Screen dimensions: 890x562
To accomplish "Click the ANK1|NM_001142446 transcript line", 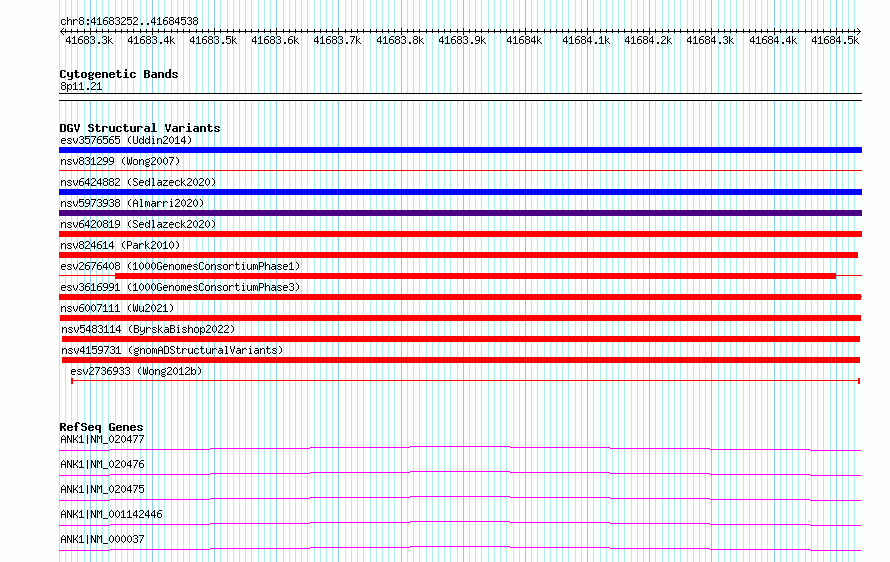I will [460, 523].
